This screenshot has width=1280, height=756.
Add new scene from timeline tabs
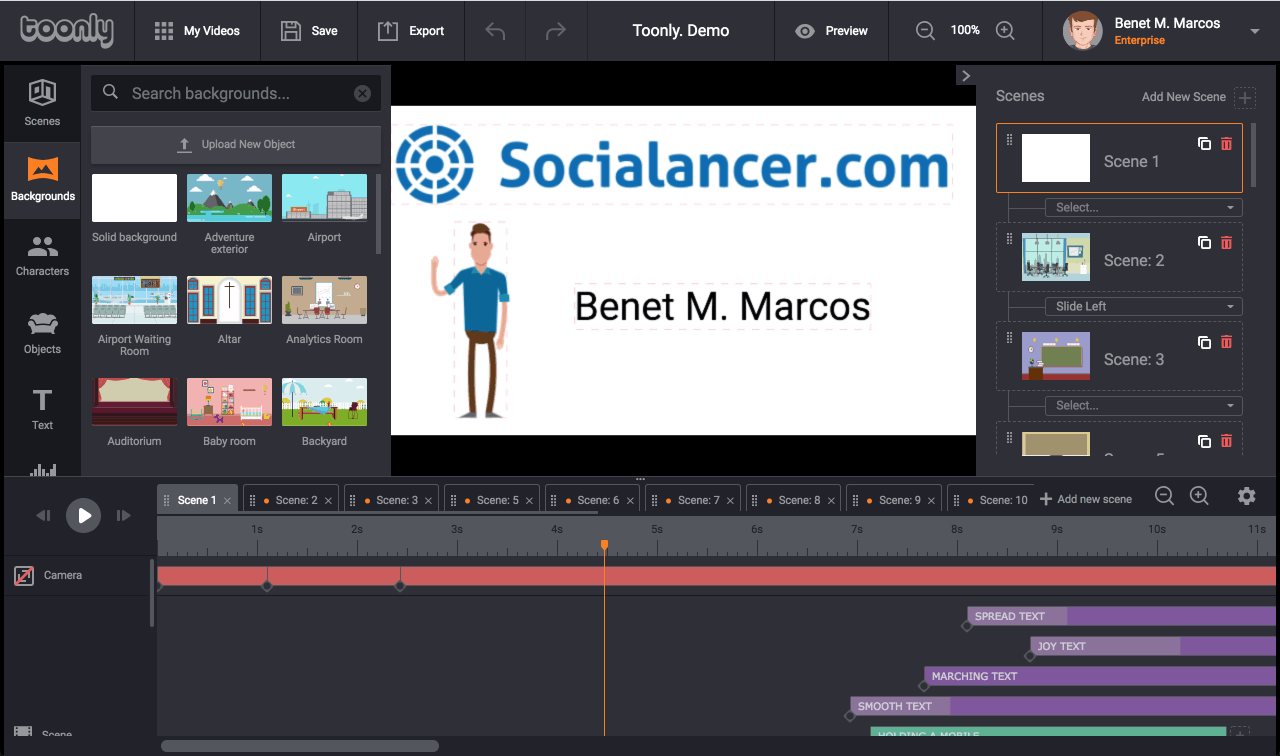coord(1086,499)
